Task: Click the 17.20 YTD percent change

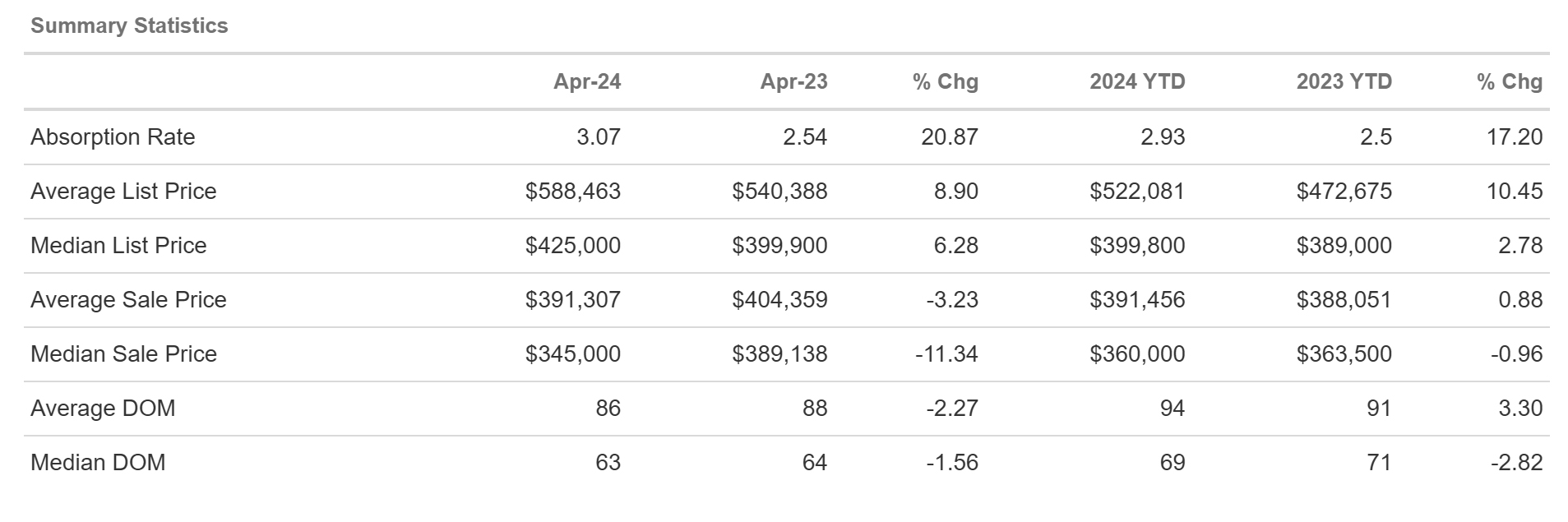Action: pos(1514,136)
